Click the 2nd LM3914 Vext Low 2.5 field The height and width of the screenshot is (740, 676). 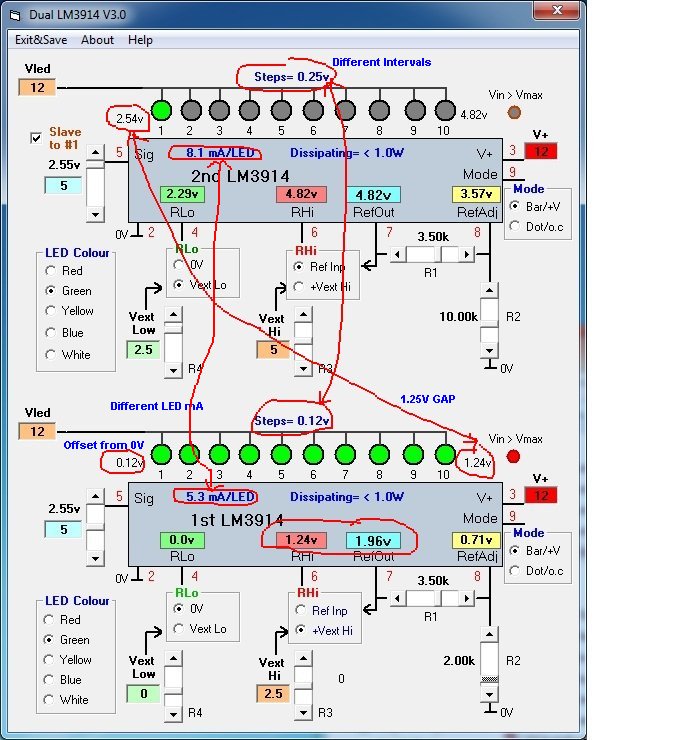(x=143, y=350)
